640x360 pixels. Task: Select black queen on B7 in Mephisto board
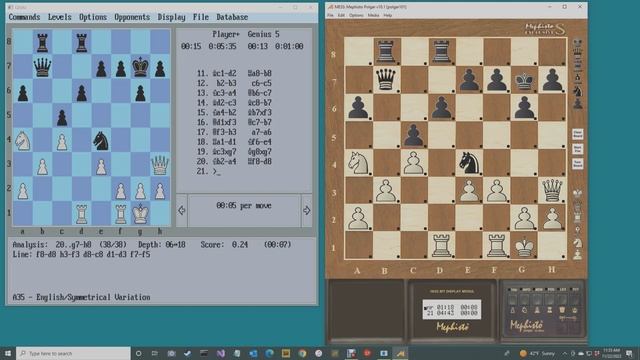click(386, 79)
